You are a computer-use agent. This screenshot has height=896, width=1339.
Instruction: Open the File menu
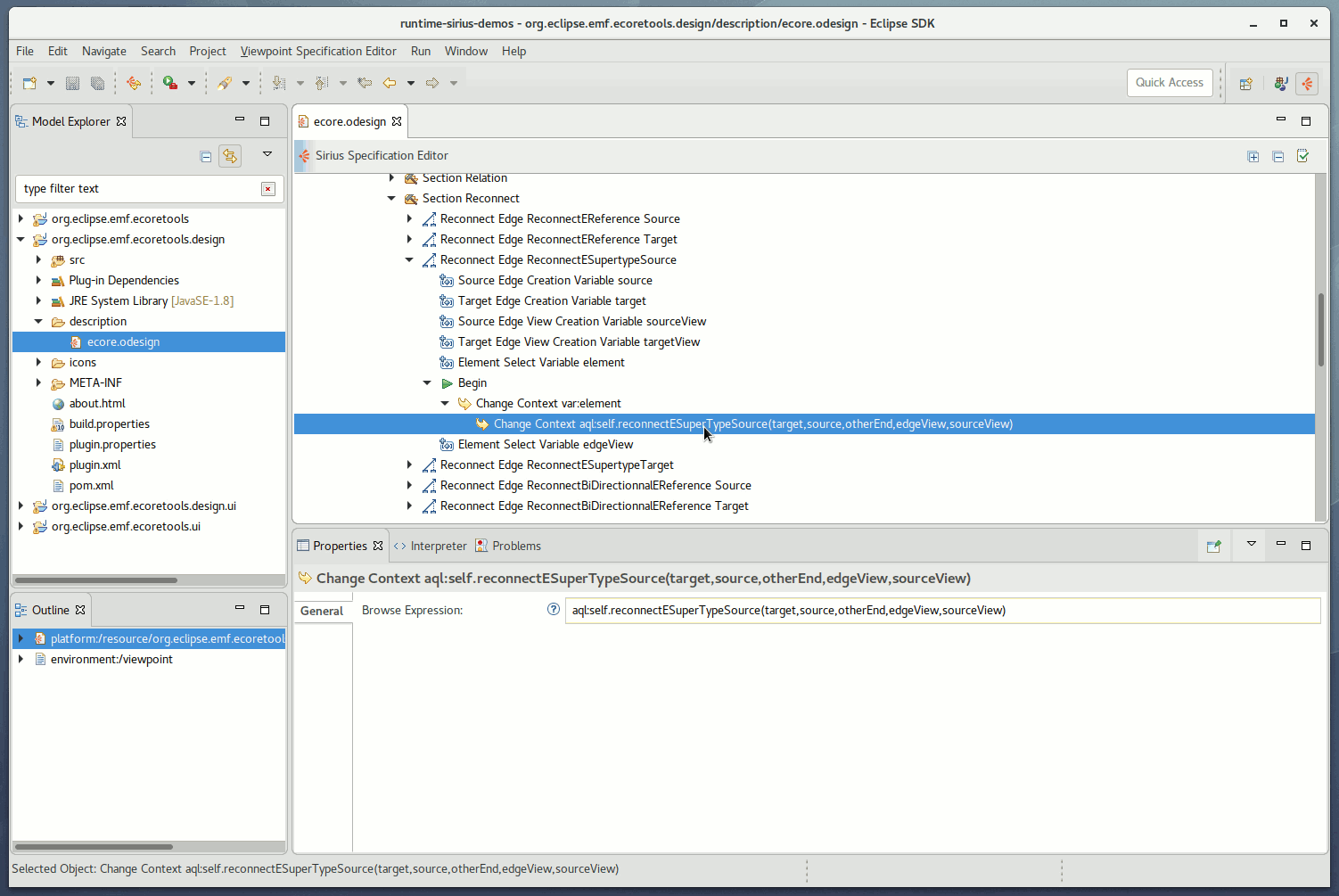pos(25,51)
